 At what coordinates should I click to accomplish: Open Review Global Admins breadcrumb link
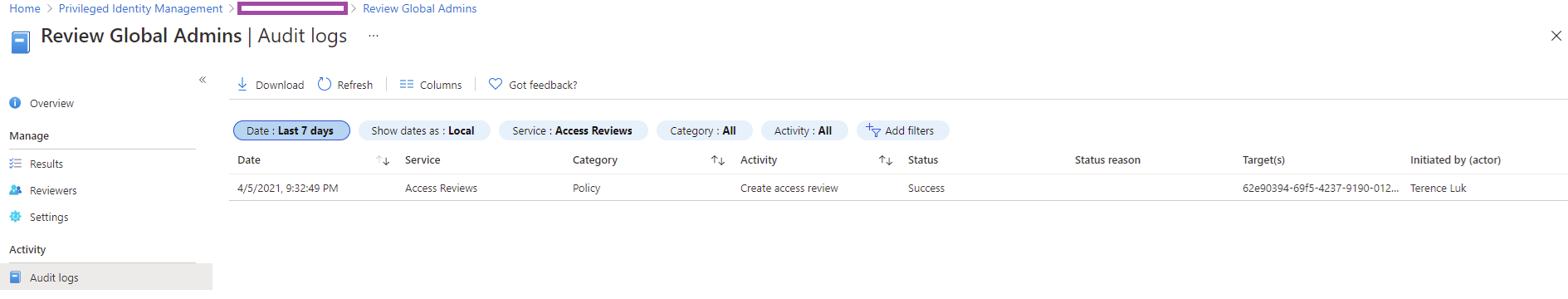tap(419, 8)
